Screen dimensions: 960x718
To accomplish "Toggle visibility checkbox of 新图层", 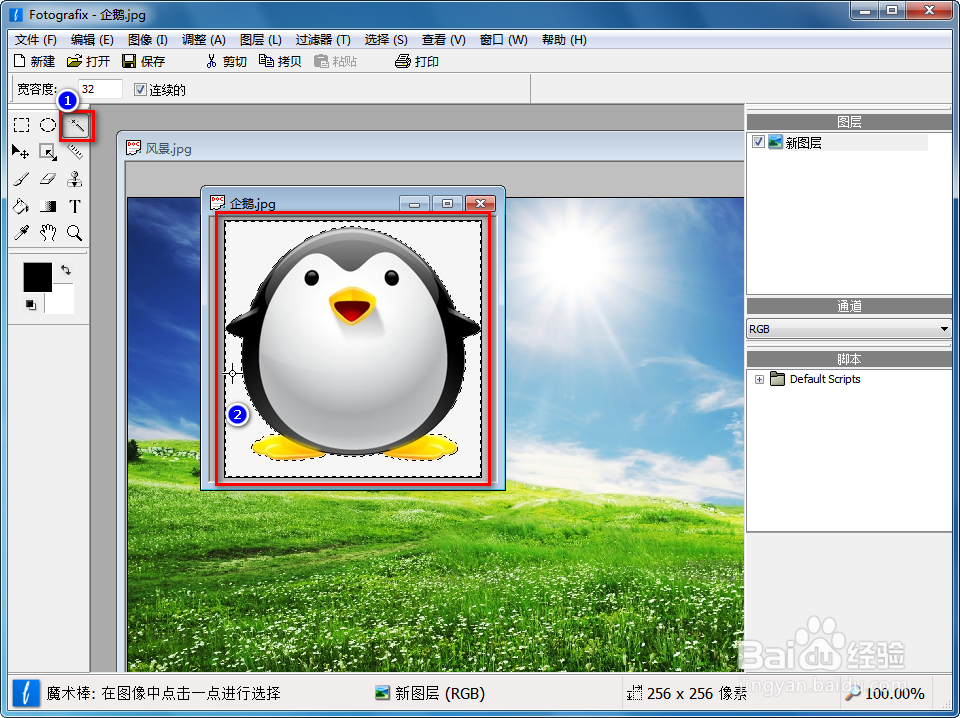I will pyautogui.click(x=758, y=142).
